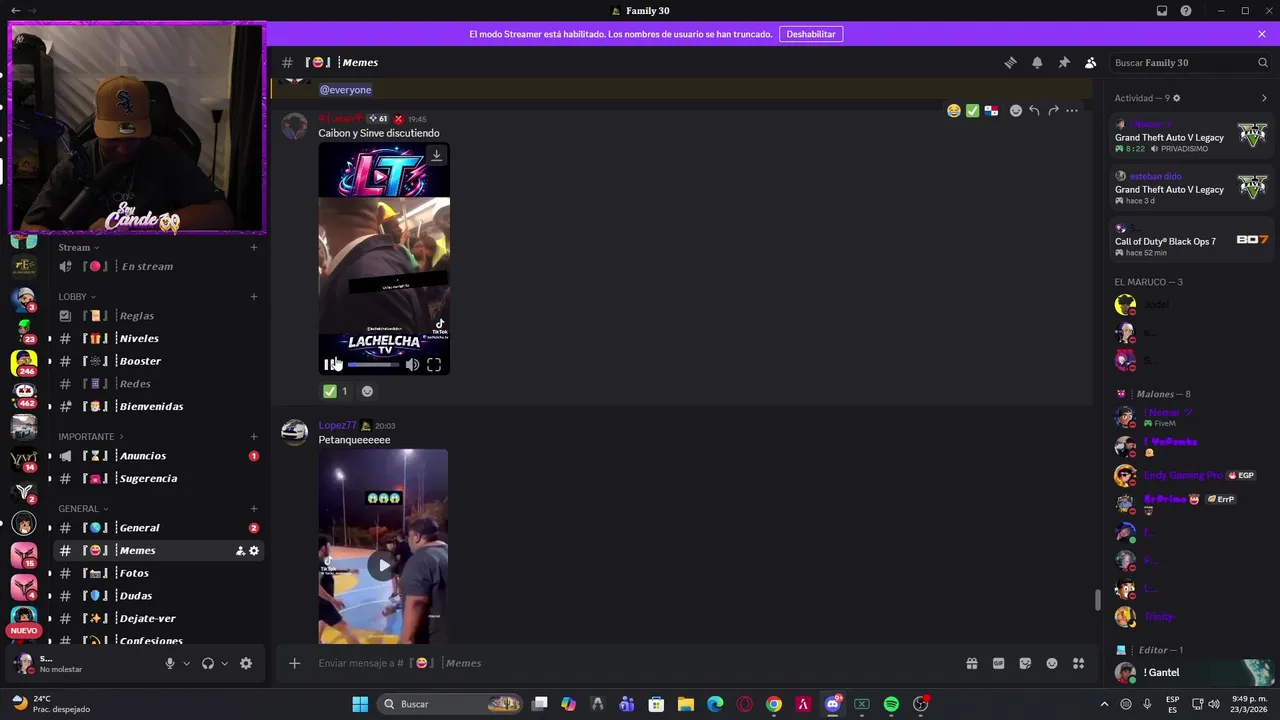Create invite for Memes channel

point(240,551)
